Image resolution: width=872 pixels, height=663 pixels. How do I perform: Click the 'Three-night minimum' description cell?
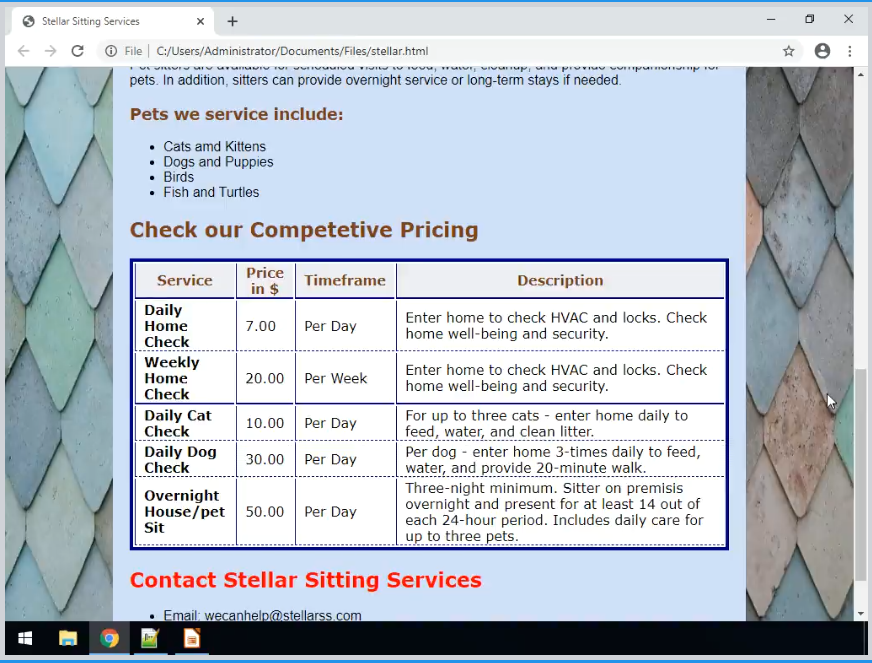[x=561, y=512]
